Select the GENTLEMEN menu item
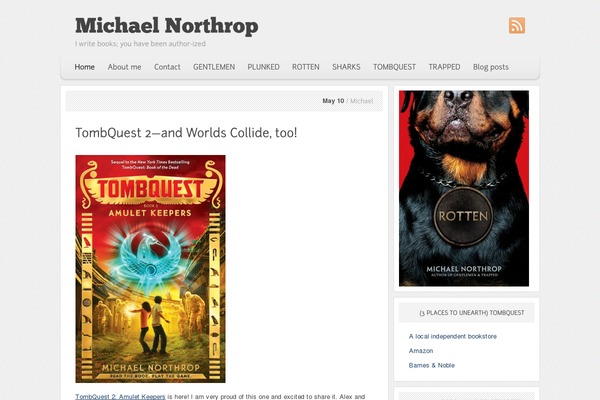Viewport: 600px width, 400px height. pyautogui.click(x=214, y=67)
